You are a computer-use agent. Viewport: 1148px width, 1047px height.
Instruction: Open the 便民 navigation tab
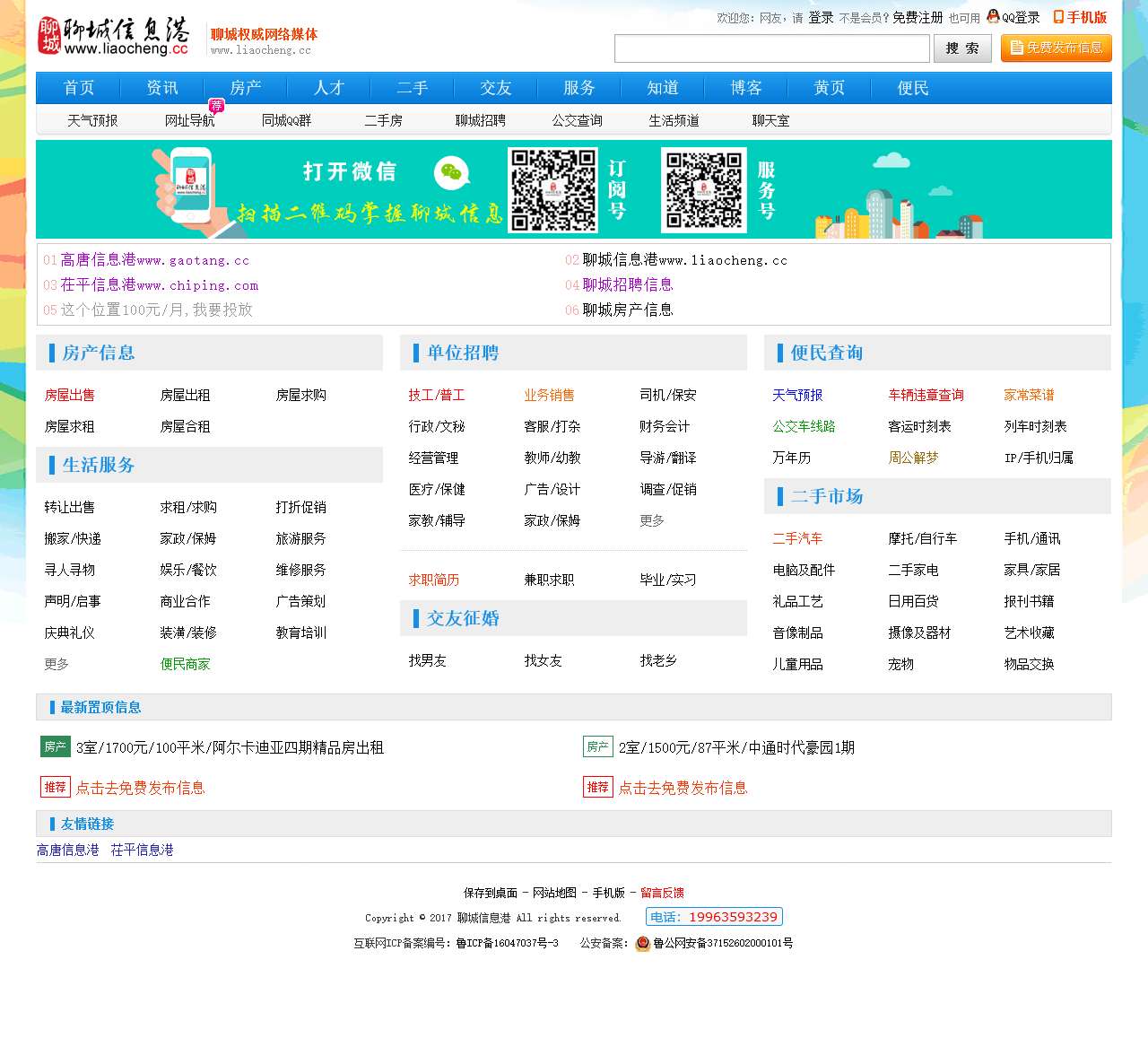(913, 88)
